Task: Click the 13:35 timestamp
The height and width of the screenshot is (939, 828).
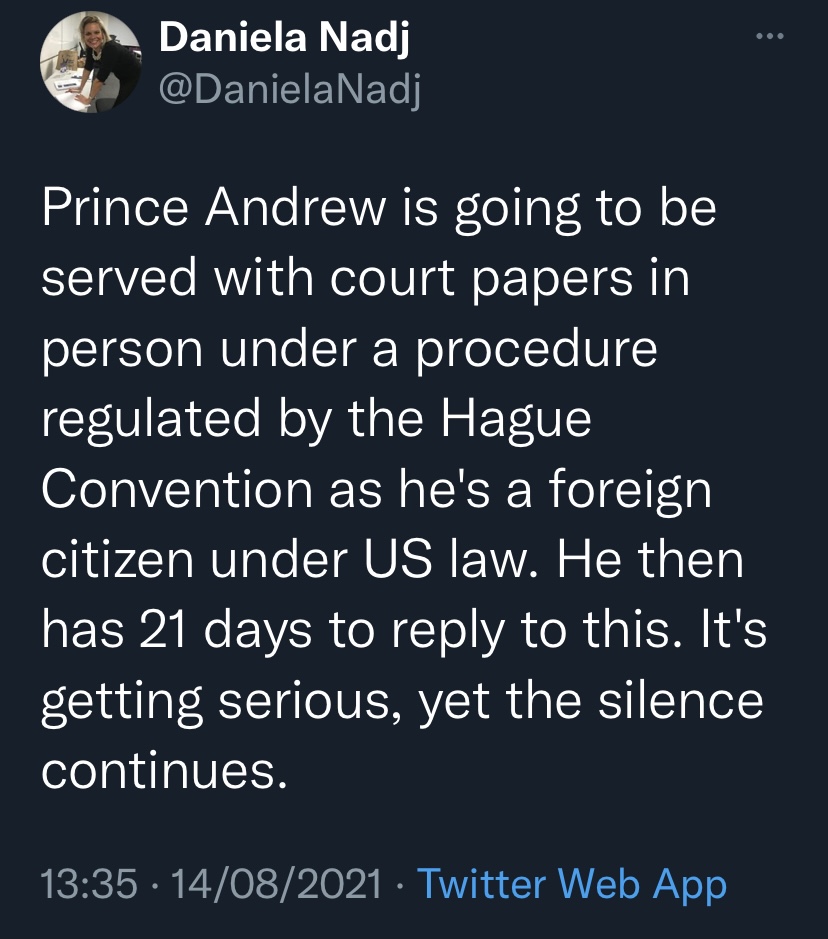Action: 89,884
